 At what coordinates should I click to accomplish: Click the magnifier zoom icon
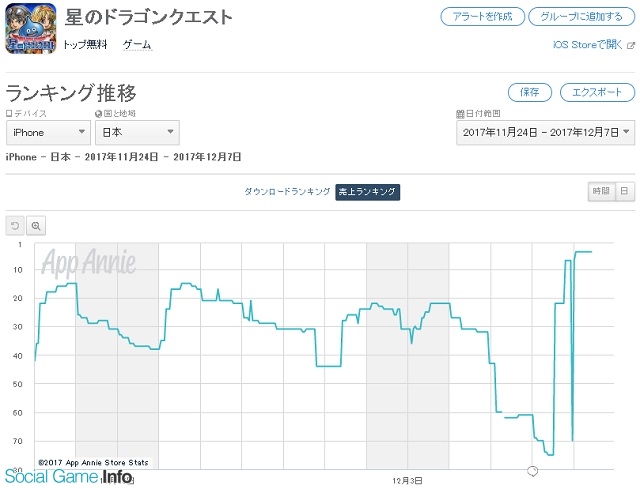[37, 226]
